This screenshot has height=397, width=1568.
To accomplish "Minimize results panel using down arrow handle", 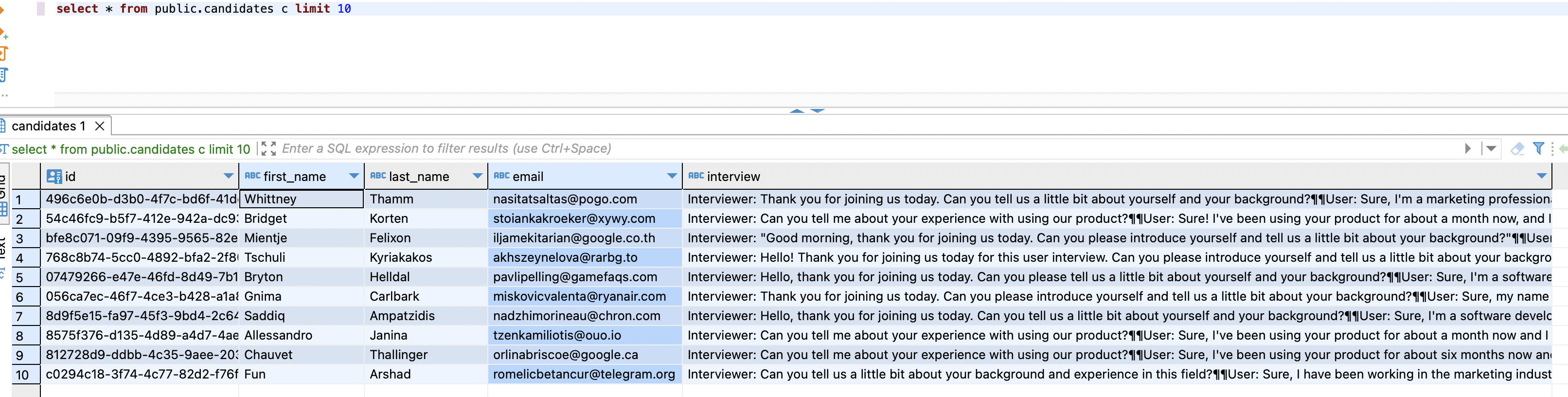I will click(818, 111).
